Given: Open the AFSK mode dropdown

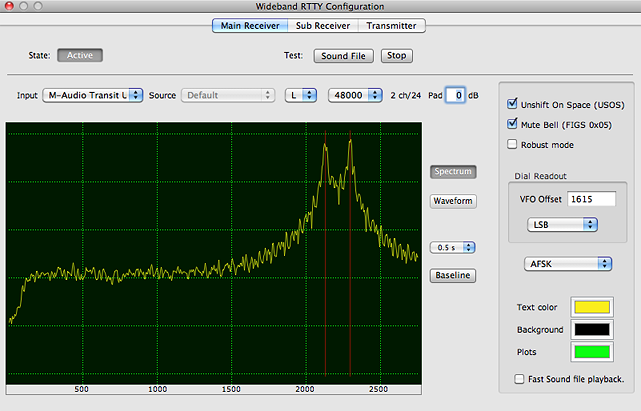Looking at the screenshot, I should pos(568,264).
